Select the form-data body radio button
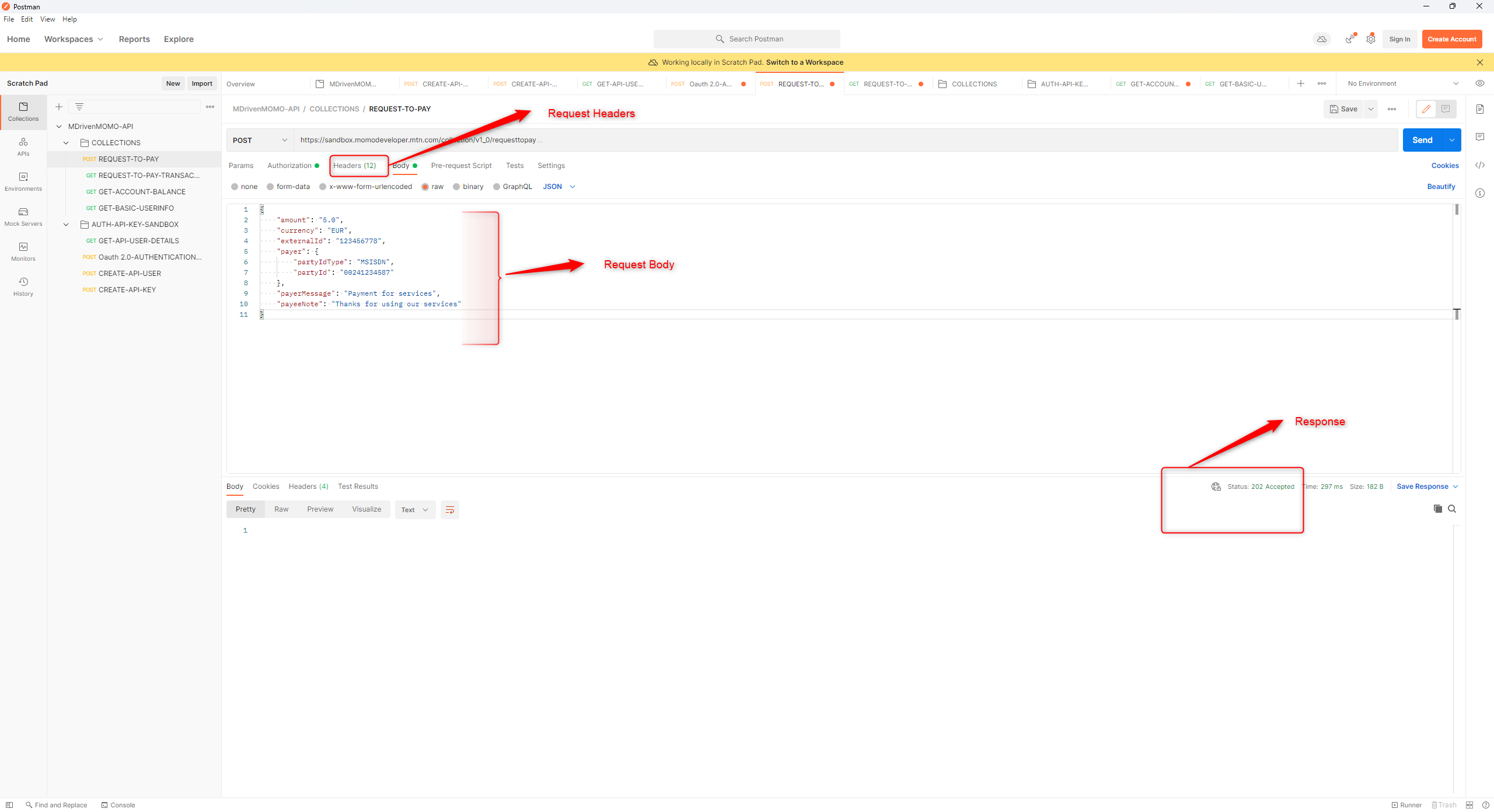 tap(270, 187)
